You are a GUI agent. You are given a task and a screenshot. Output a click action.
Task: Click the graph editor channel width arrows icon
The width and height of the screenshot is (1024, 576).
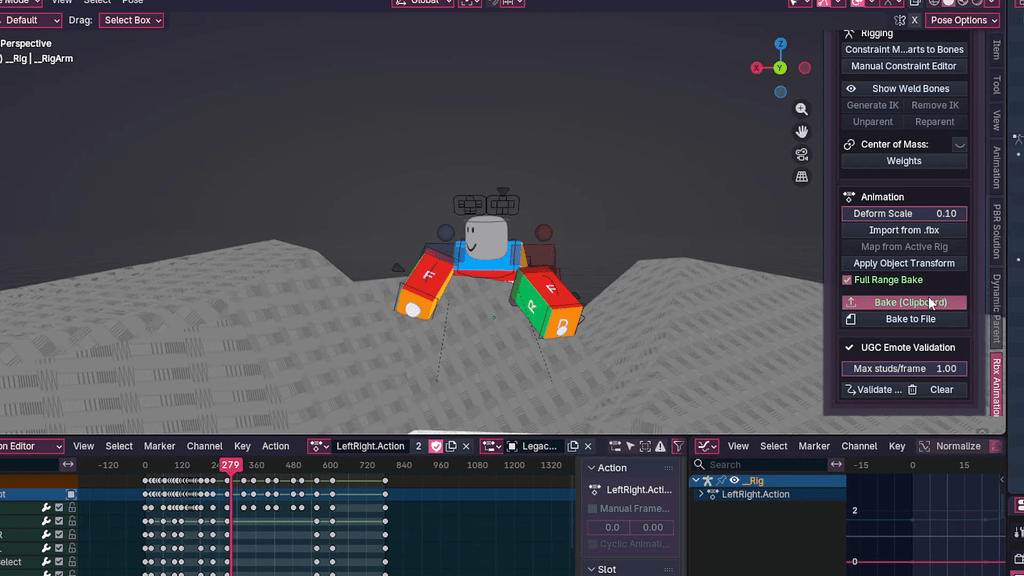point(836,464)
